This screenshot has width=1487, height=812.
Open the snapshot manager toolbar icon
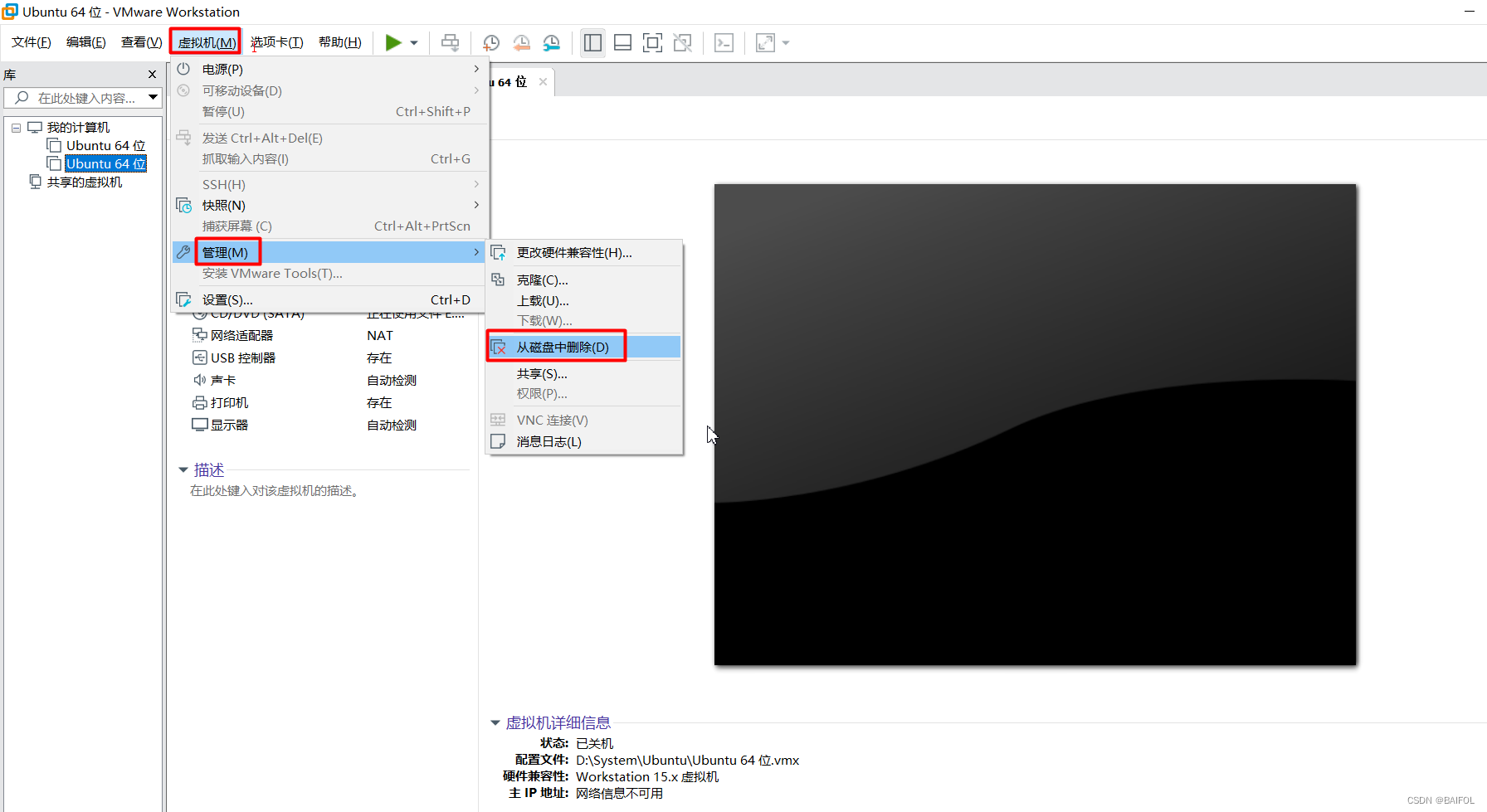pyautogui.click(x=552, y=42)
